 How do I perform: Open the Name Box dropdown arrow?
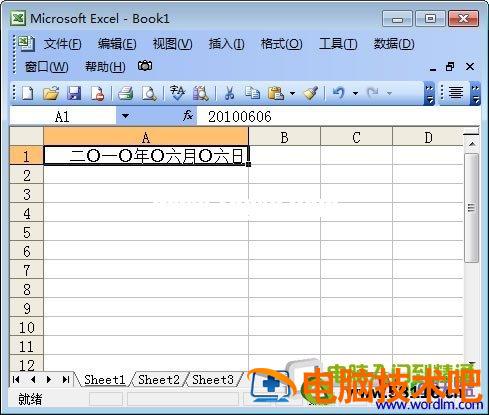tap(125, 116)
